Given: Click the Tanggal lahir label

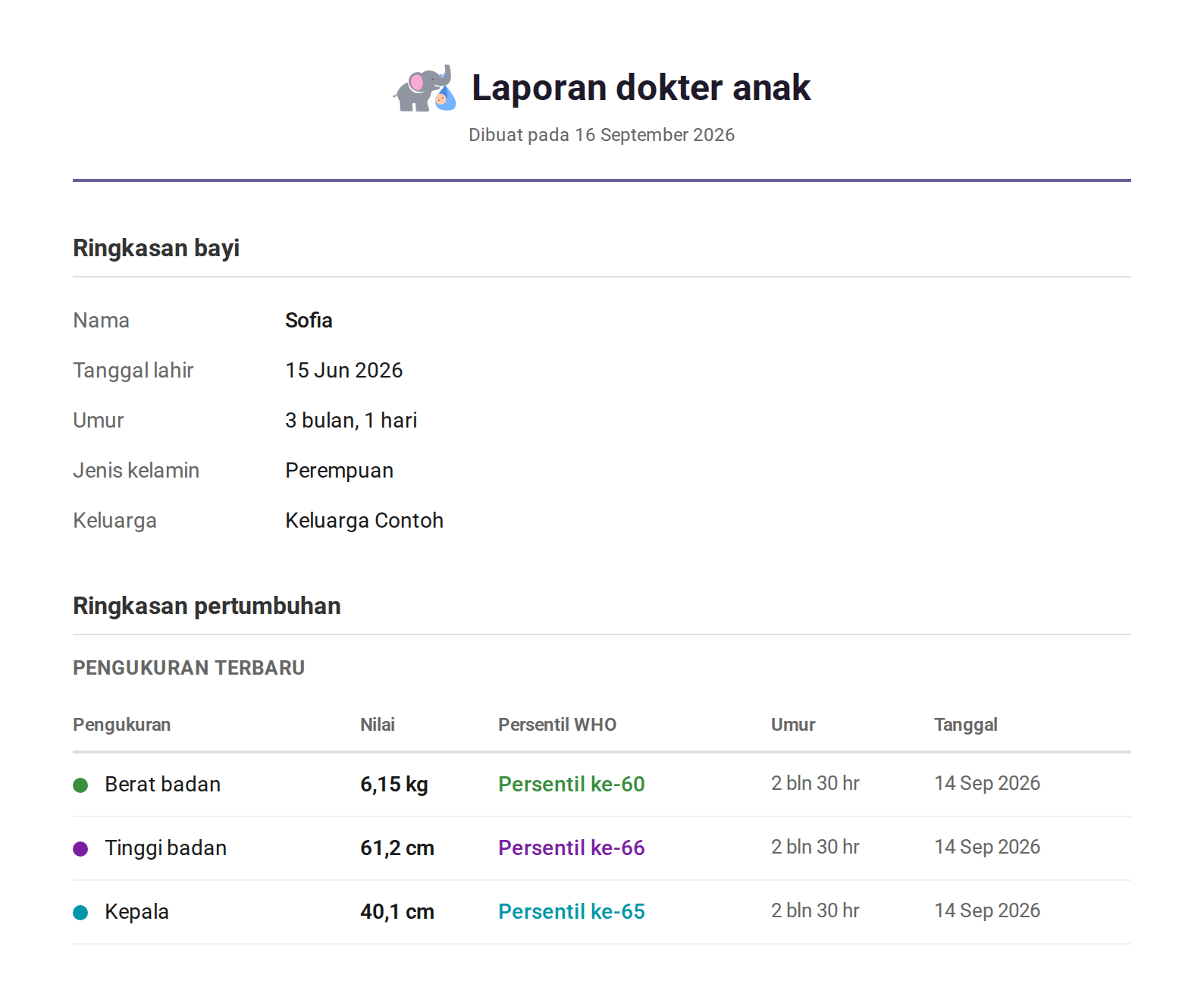Looking at the screenshot, I should click(x=133, y=371).
